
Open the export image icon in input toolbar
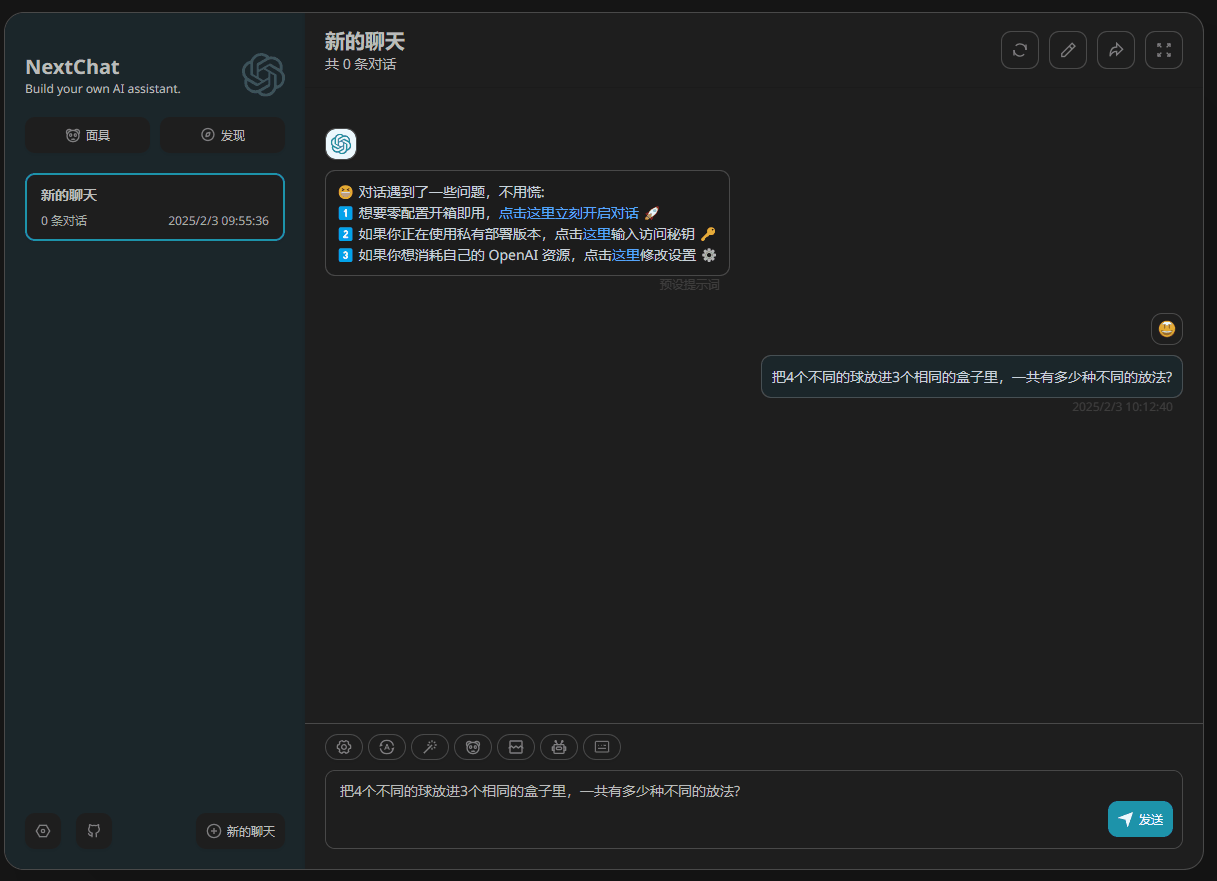pyautogui.click(x=515, y=746)
